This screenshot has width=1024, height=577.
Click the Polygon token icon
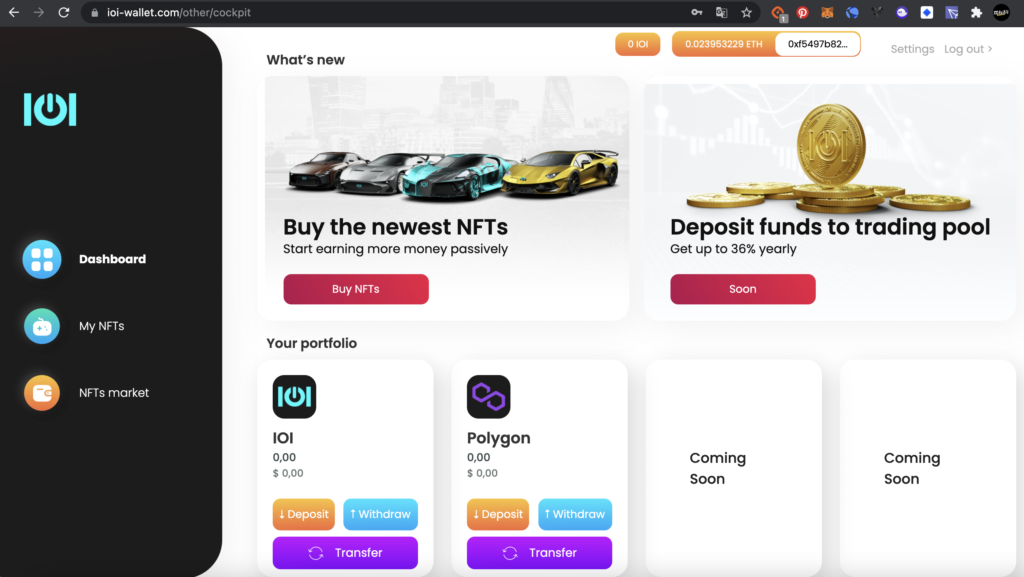488,396
